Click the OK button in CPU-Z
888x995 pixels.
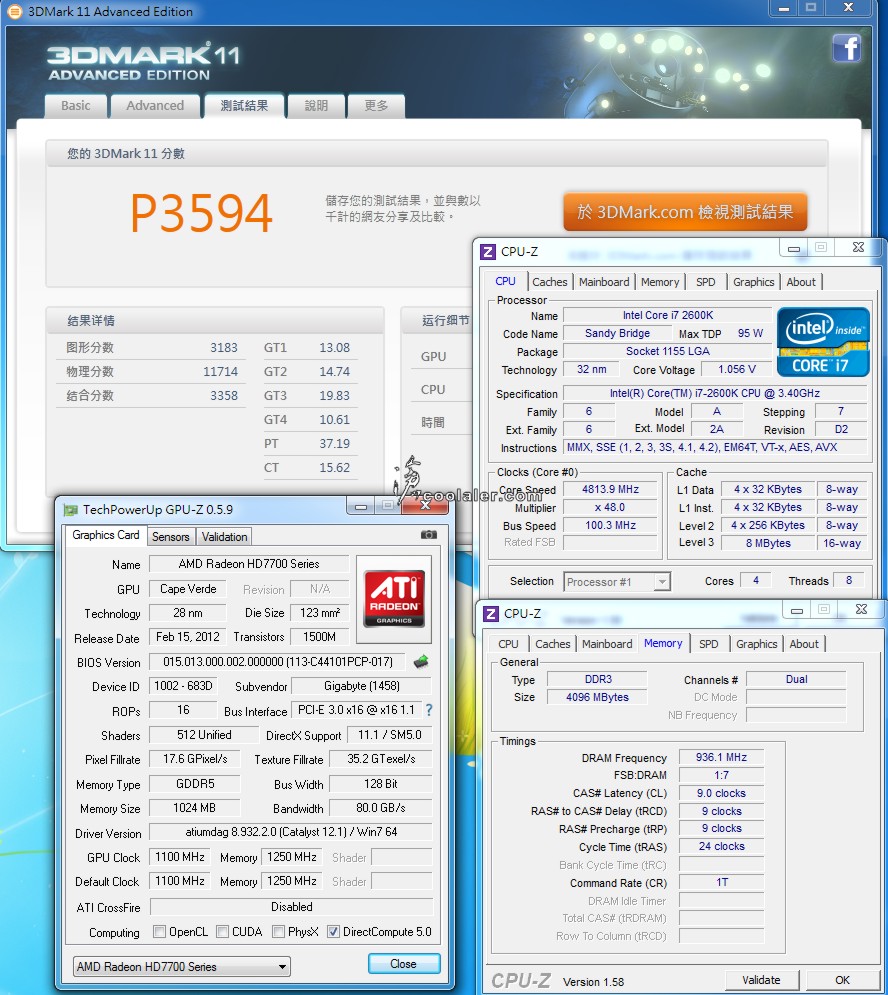pos(842,980)
